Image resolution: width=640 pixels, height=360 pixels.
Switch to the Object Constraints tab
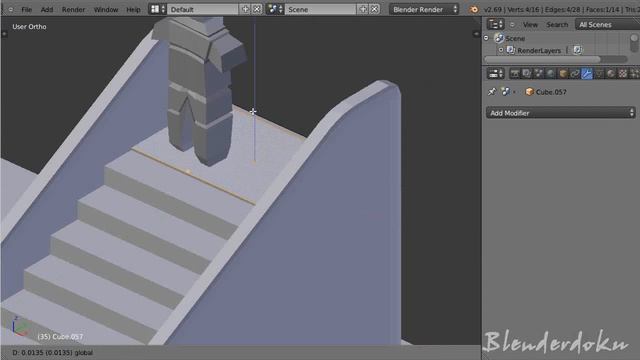coord(575,73)
